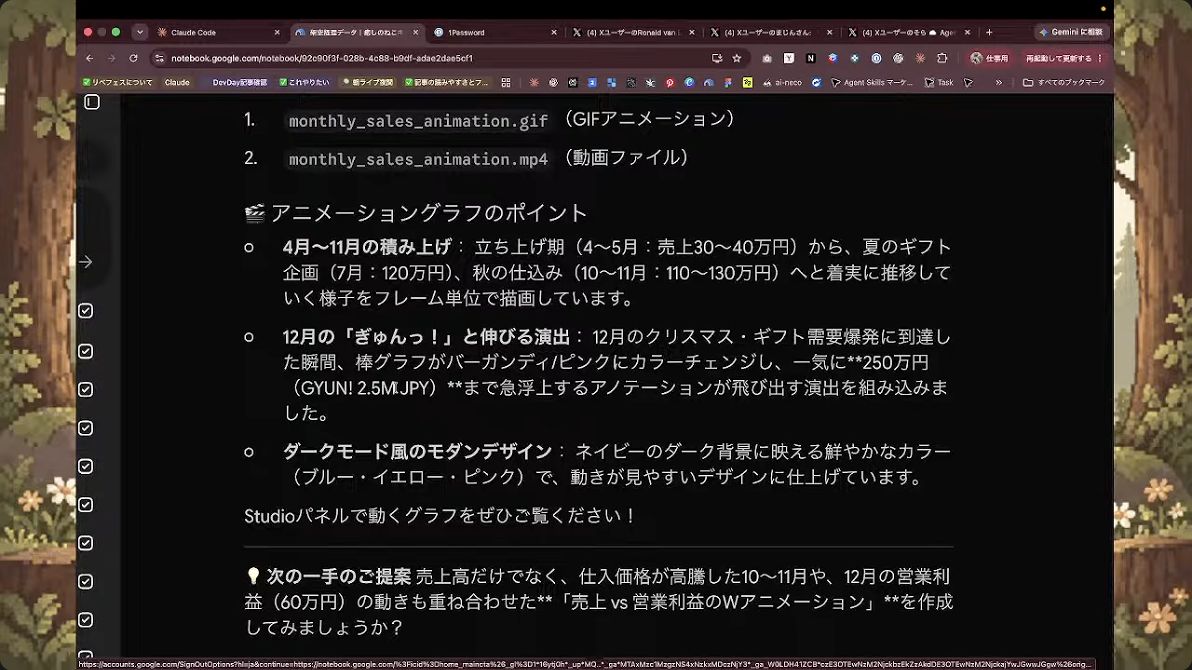This screenshot has width=1192, height=670.
Task: Toggle the sixth source checkbox in sidebar
Action: 86,505
